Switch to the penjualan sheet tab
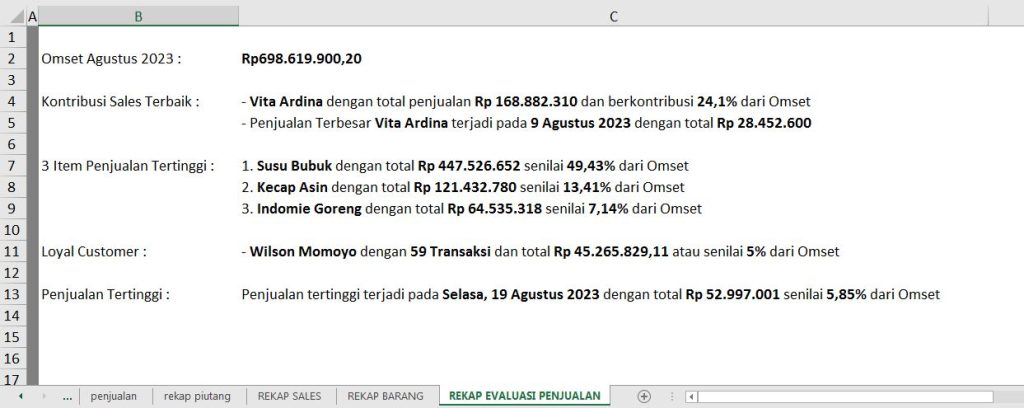The width and height of the screenshot is (1024, 408). tap(114, 396)
